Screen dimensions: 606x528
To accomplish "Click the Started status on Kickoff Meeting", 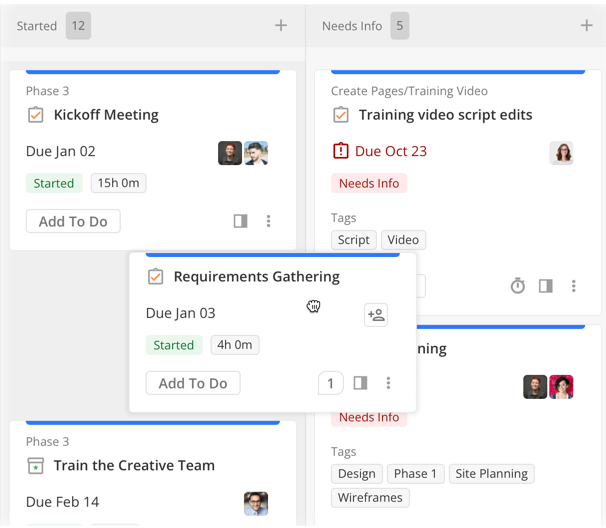I will (54, 183).
